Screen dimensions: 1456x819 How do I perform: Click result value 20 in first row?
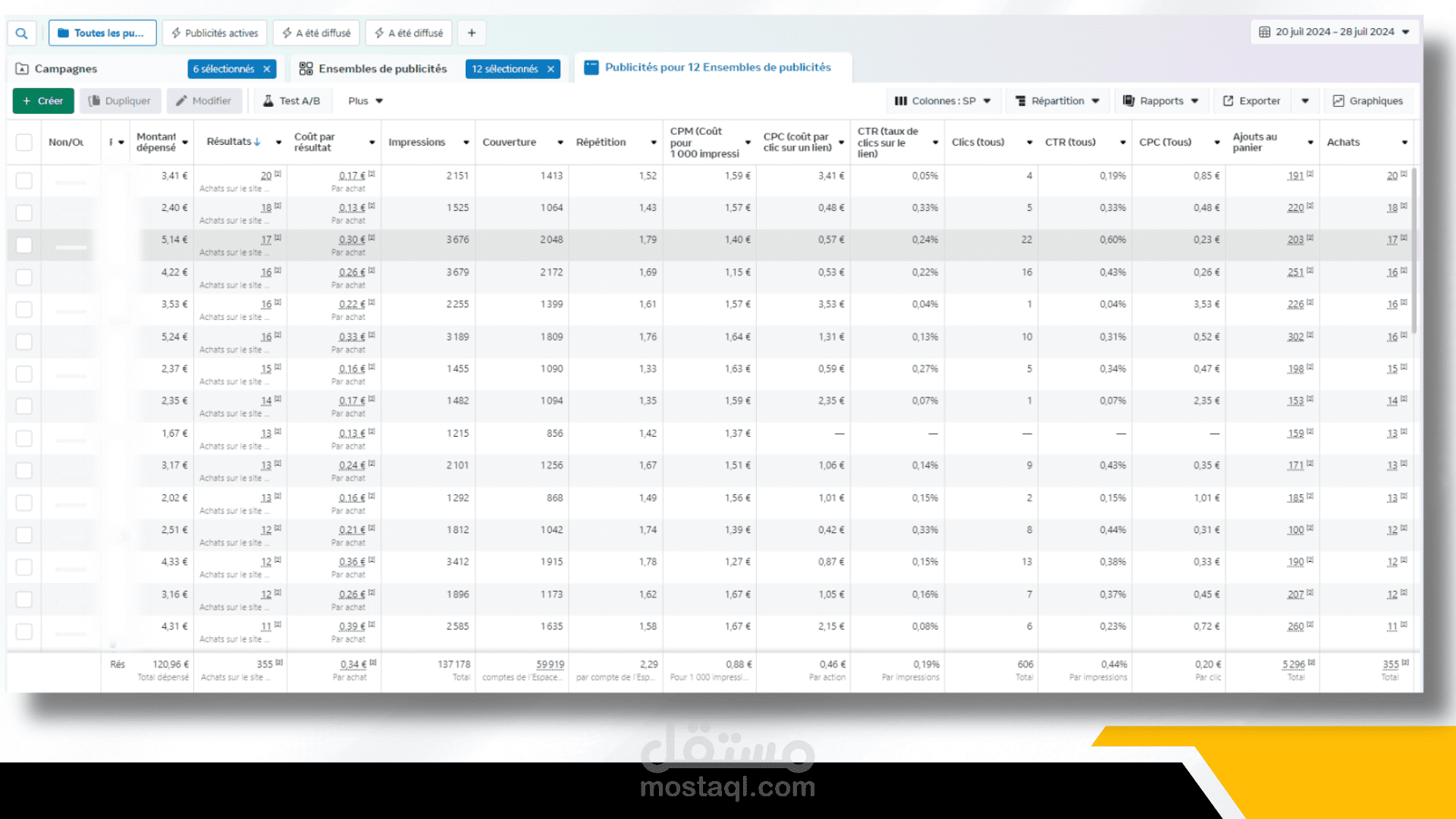coord(266,176)
